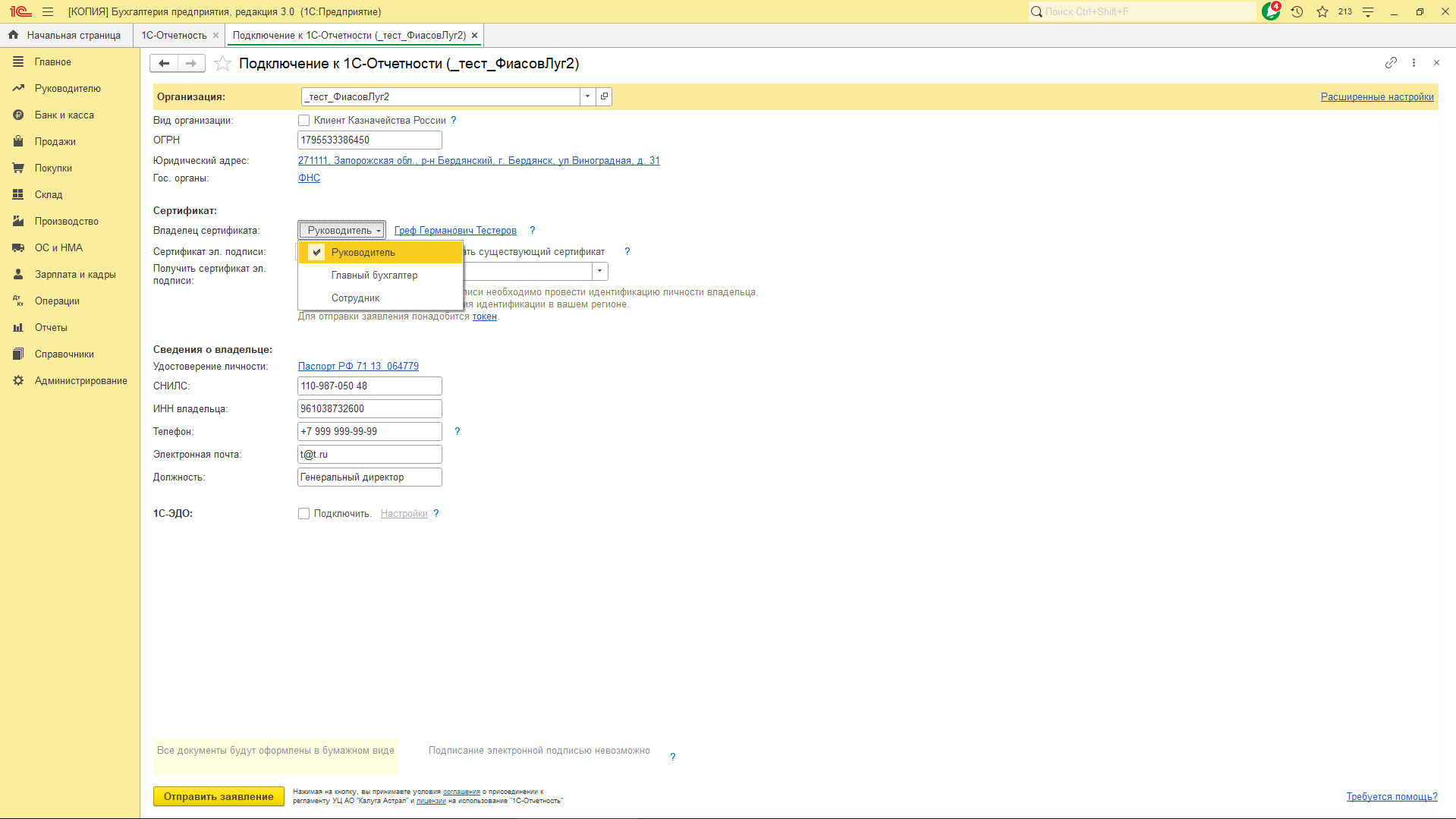Viewport: 1456px width, 819px height.
Task: Show help for electronic signing status
Action: [672, 757]
